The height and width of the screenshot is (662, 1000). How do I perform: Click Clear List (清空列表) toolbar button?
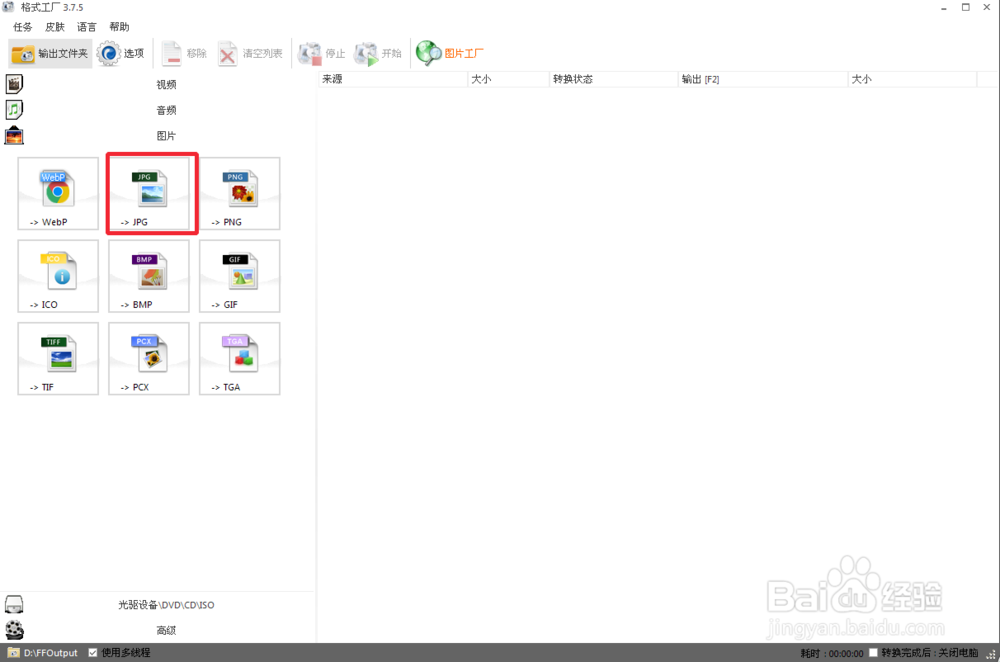tap(250, 54)
